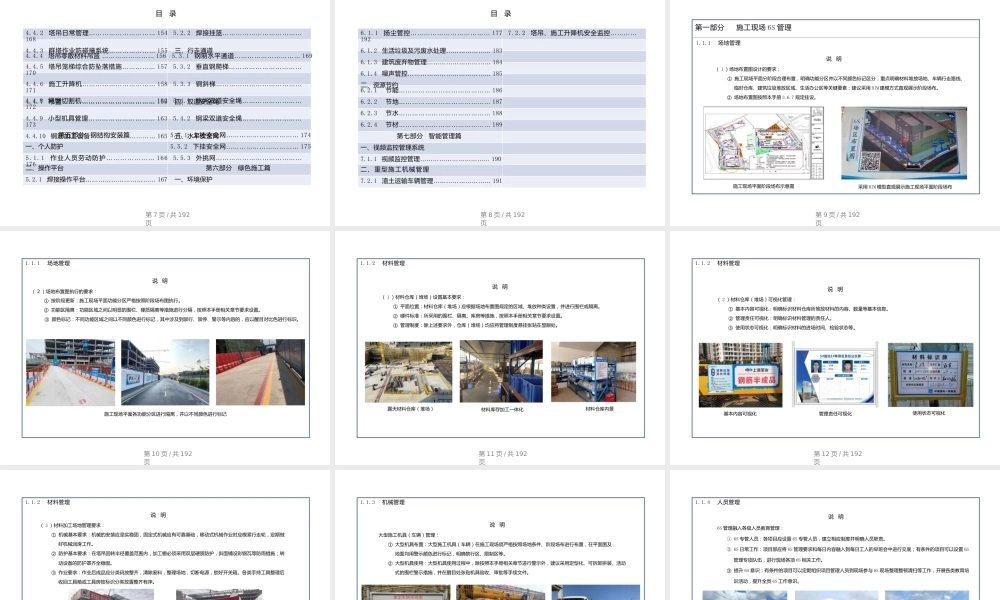
Task: Click the 1.1.2 材料管理 heading on page 12
Action: pos(717,263)
